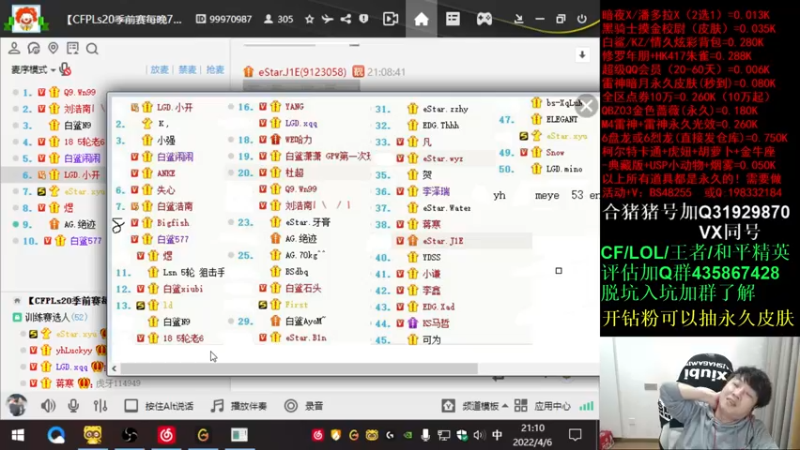The image size is (800, 450).
Task: Click the shield icon in title bar
Action: [363, 19]
